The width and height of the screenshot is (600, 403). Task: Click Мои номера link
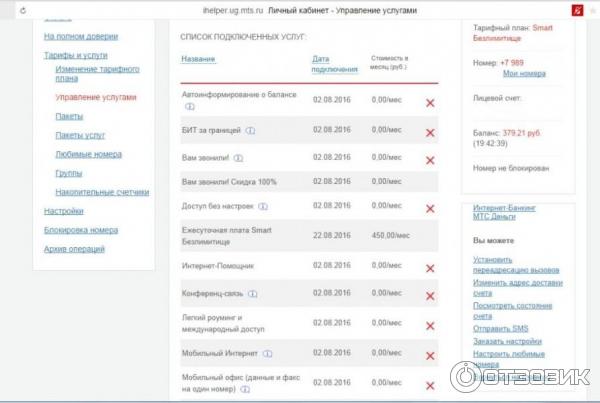click(524, 74)
